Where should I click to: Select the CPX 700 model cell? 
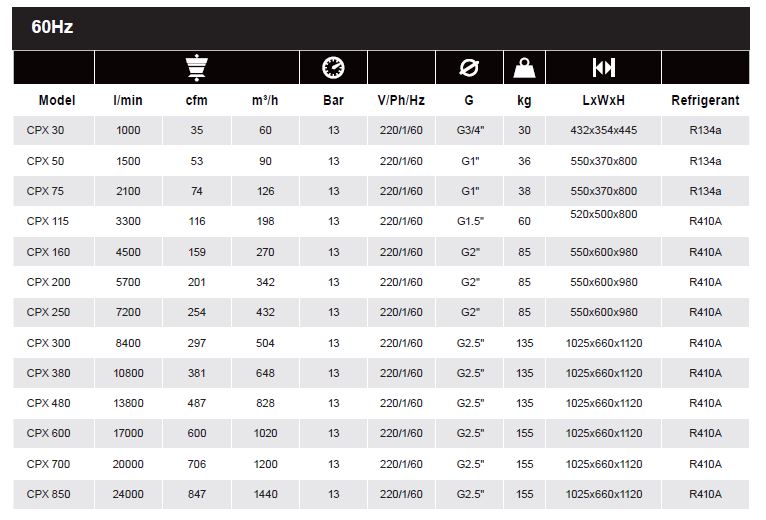coord(53,464)
